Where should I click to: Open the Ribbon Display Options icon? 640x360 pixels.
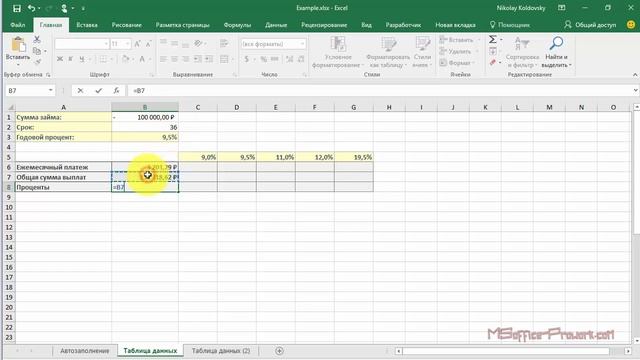coord(562,8)
